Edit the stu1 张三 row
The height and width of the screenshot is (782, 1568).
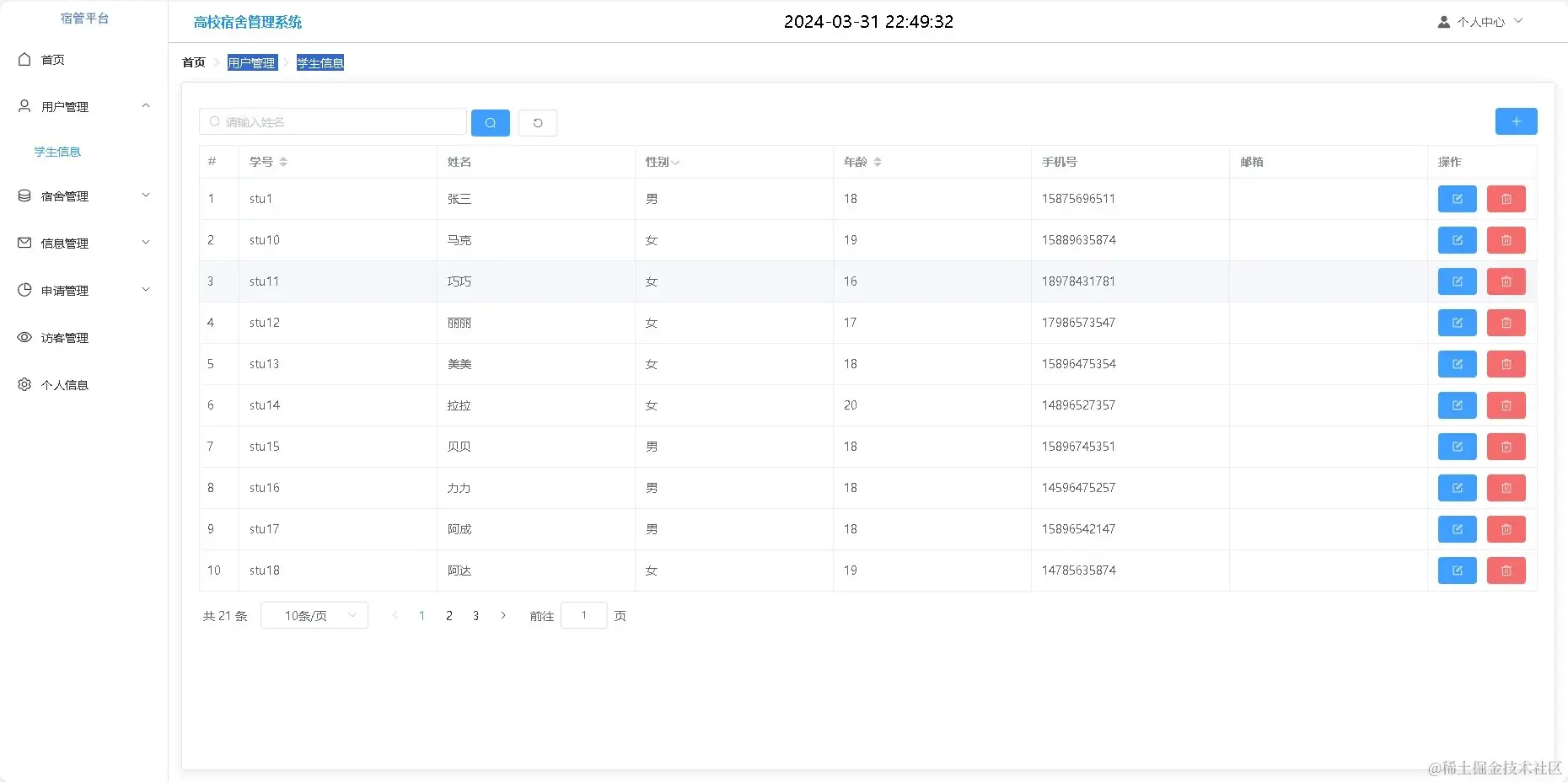tap(1458, 199)
